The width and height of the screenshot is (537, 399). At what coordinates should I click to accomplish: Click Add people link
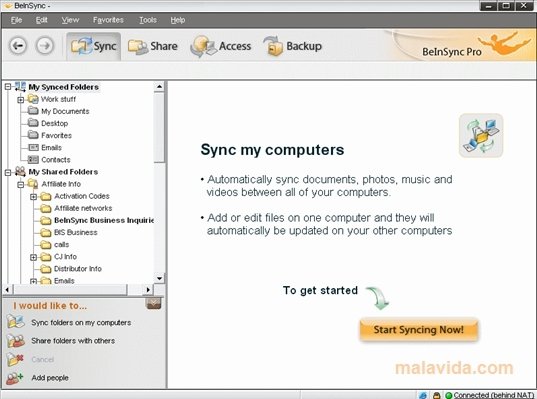tap(50, 378)
